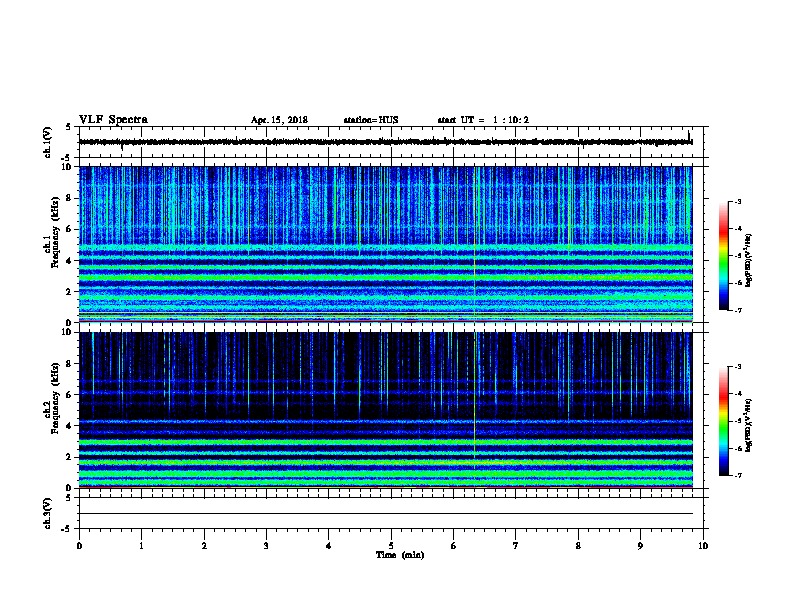792x612 pixels.
Task: Click the 8 kHz tick label of ch.1 spectrogram
Action: point(69,198)
